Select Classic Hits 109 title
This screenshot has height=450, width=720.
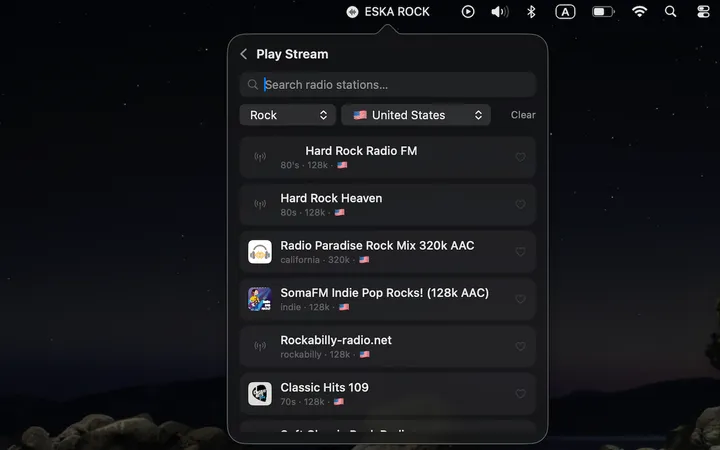click(x=324, y=388)
